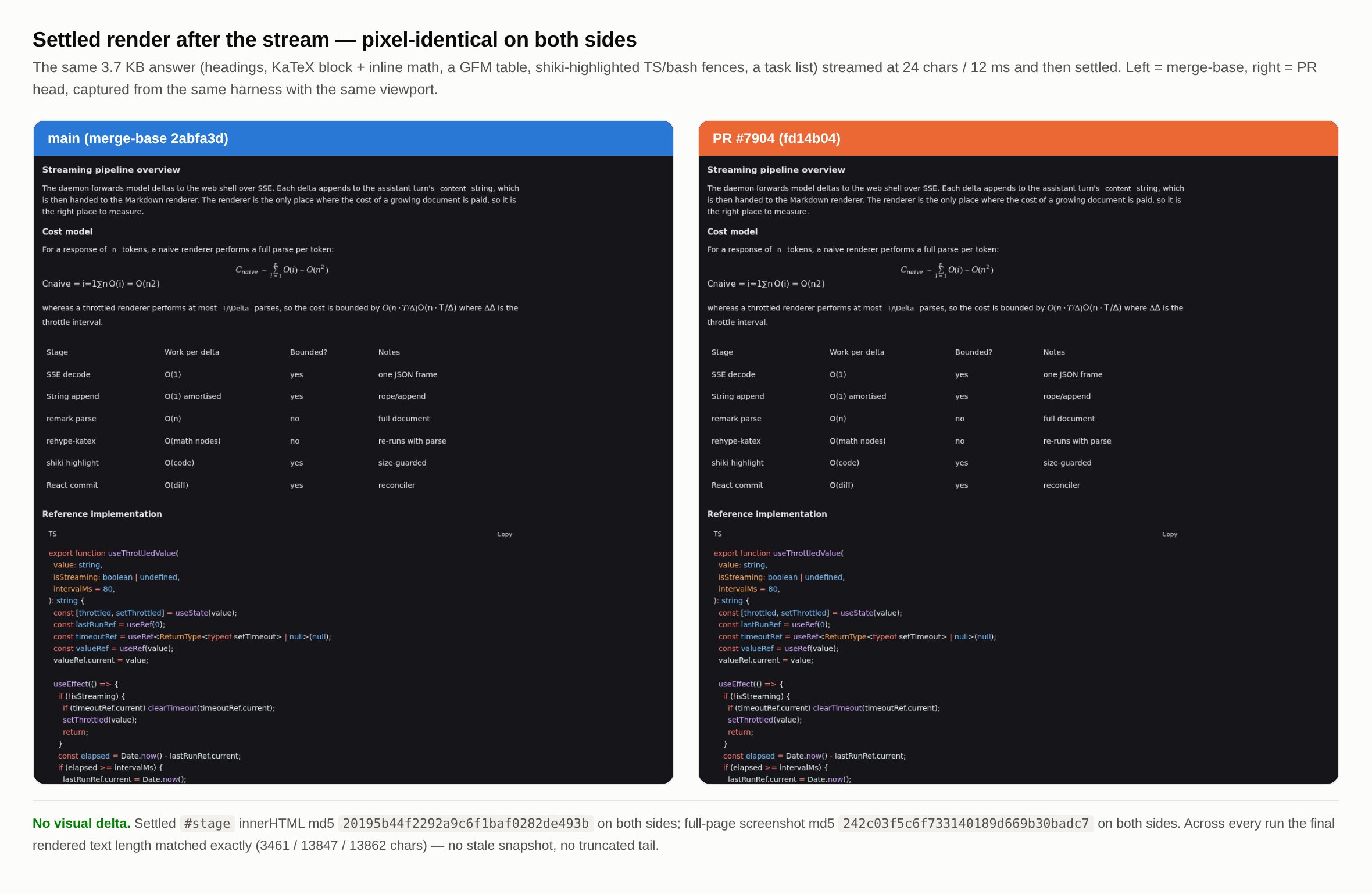Viewport: 1372px width, 894px height.
Task: Click the 'O(1) amortised' cell in main panel
Action: [x=193, y=396]
